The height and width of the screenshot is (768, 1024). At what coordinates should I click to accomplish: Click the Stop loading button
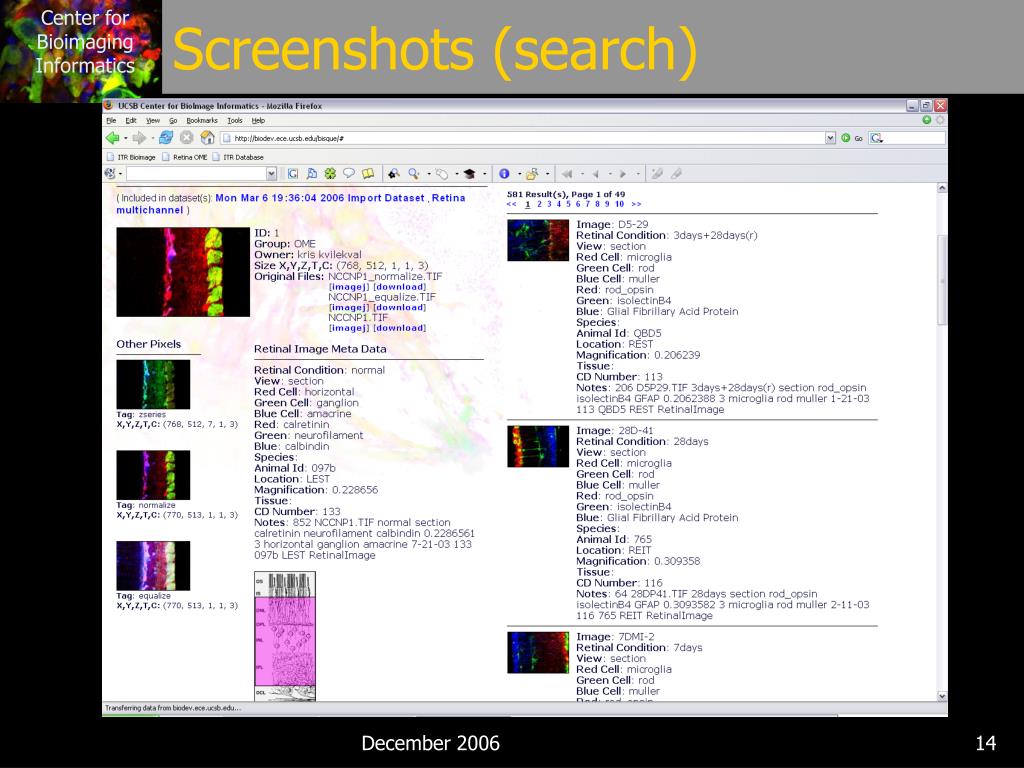pyautogui.click(x=187, y=138)
